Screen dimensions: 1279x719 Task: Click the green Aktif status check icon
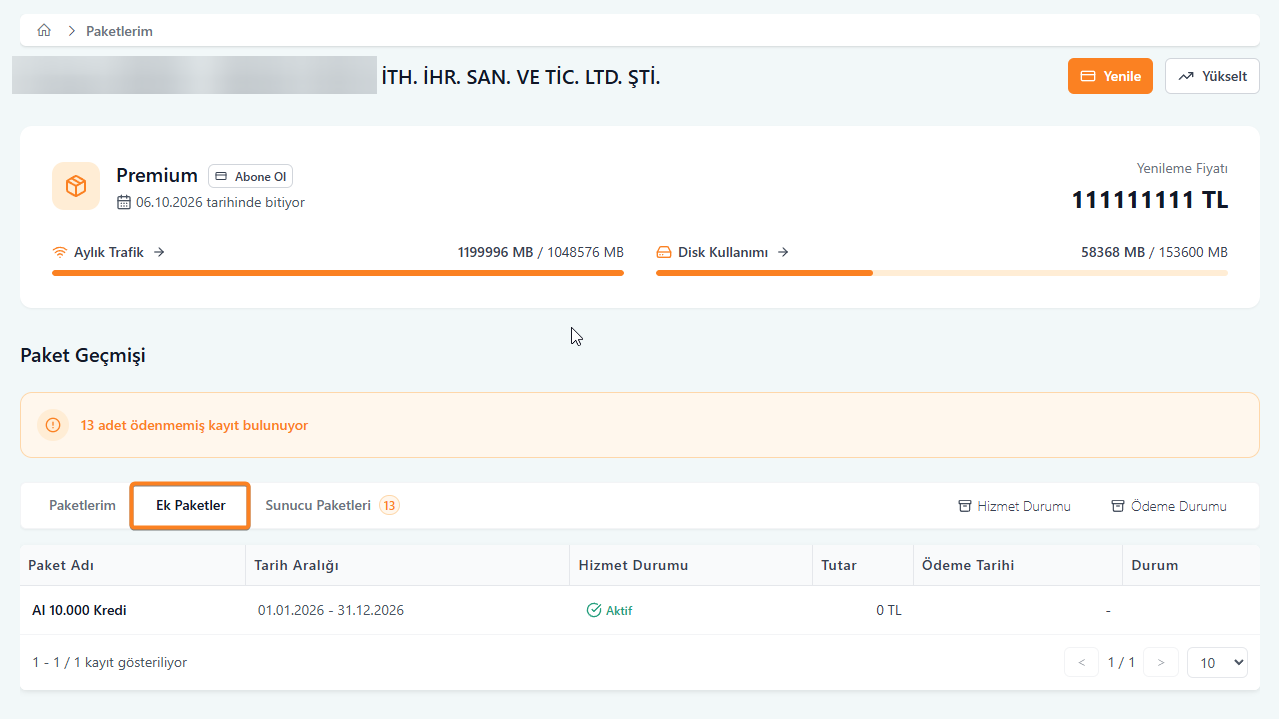pyautogui.click(x=594, y=610)
